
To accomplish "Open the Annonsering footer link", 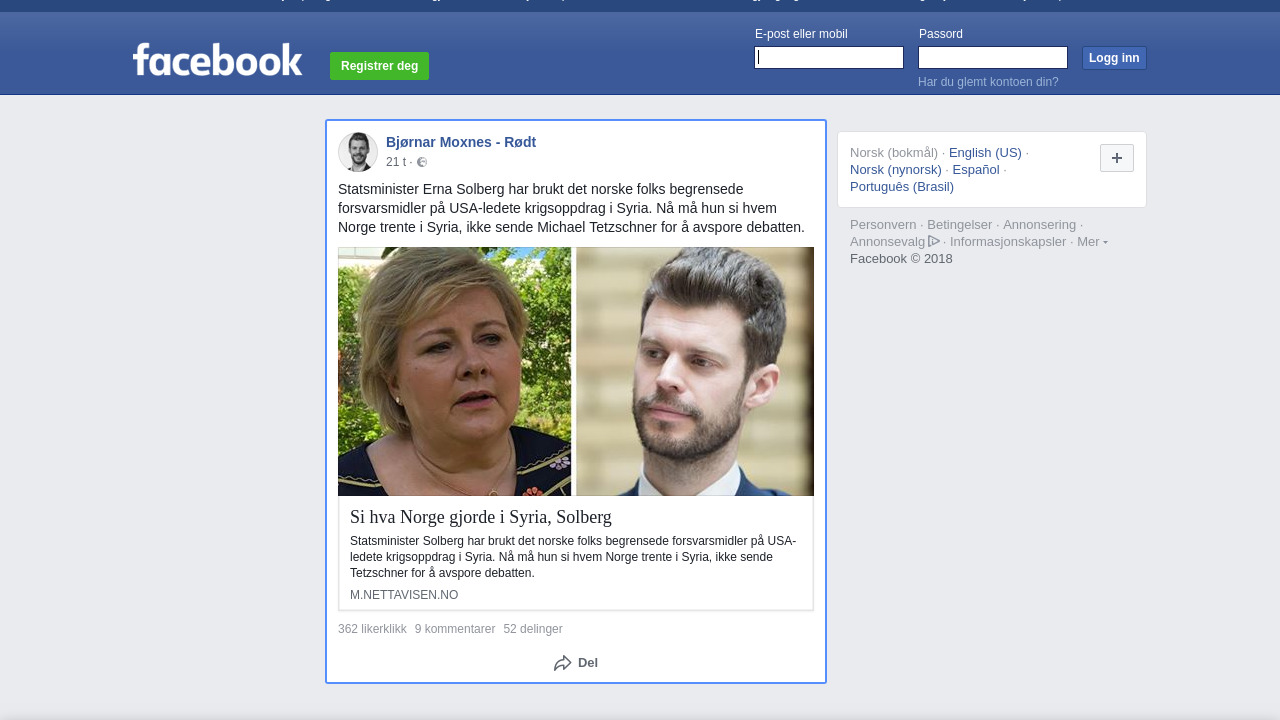I will [1040, 224].
